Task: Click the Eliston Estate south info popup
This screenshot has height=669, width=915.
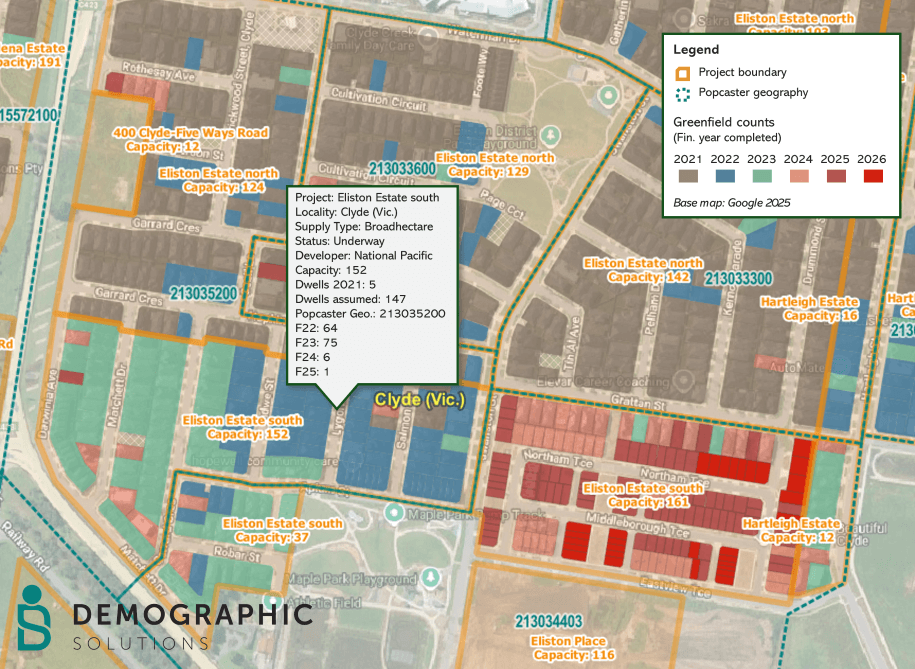Action: pos(372,288)
